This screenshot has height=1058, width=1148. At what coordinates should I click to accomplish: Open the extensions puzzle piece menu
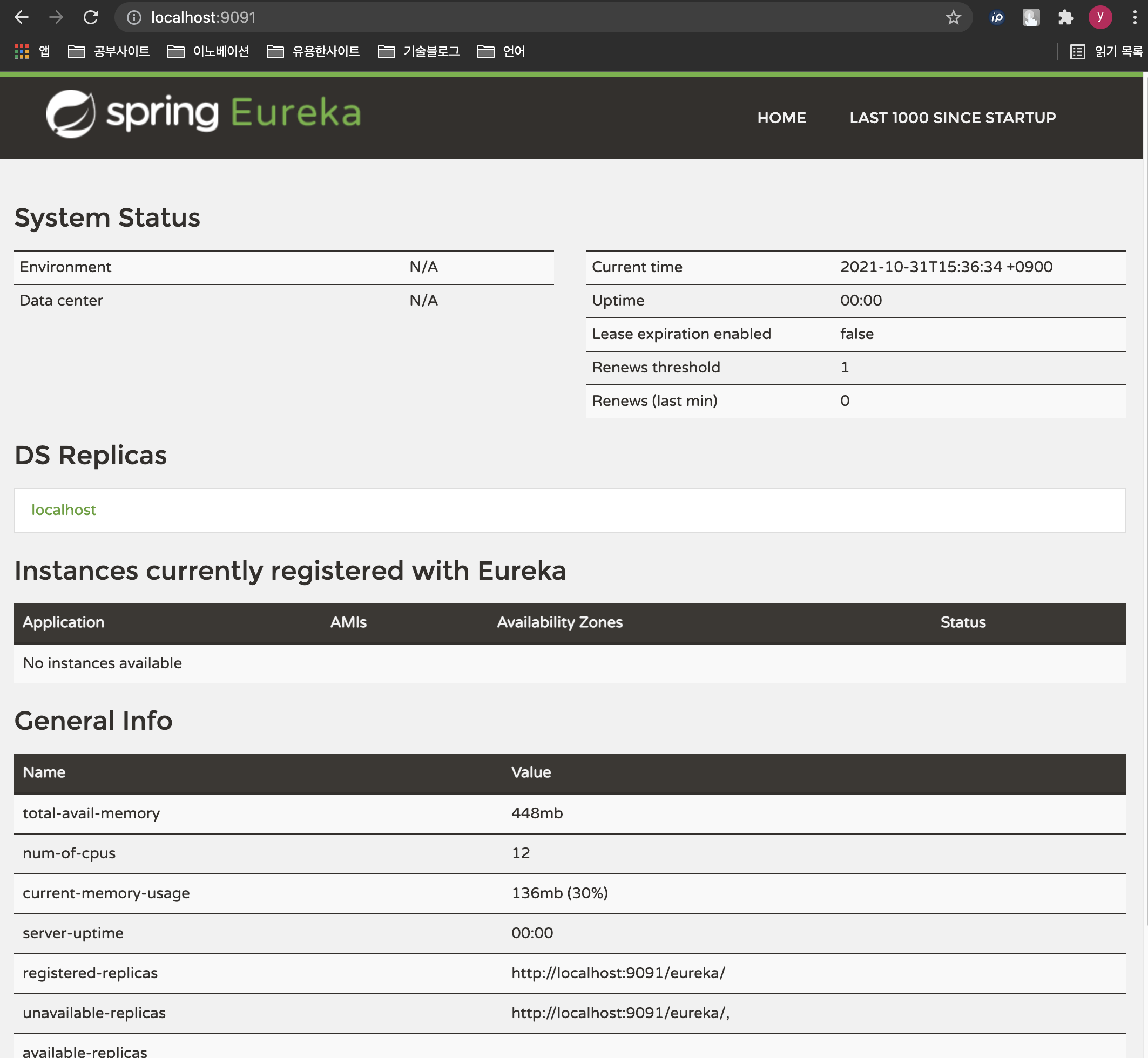(1065, 18)
